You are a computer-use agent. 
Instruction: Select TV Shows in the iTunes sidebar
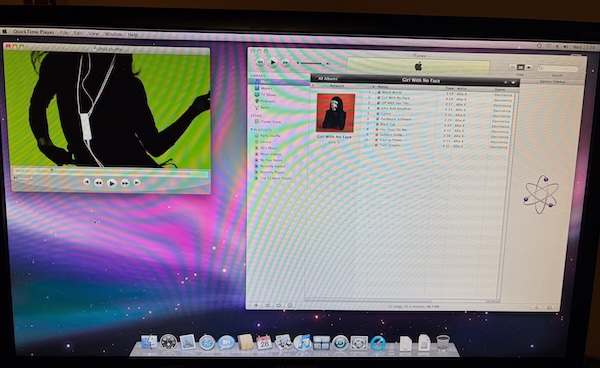tap(269, 94)
